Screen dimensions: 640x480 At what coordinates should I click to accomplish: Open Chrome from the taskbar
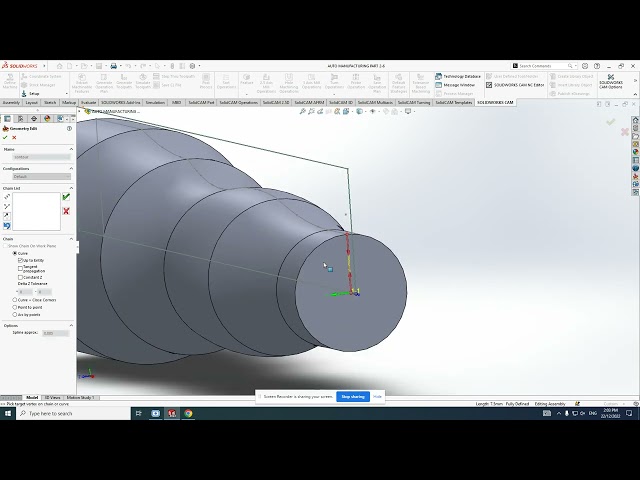point(188,413)
